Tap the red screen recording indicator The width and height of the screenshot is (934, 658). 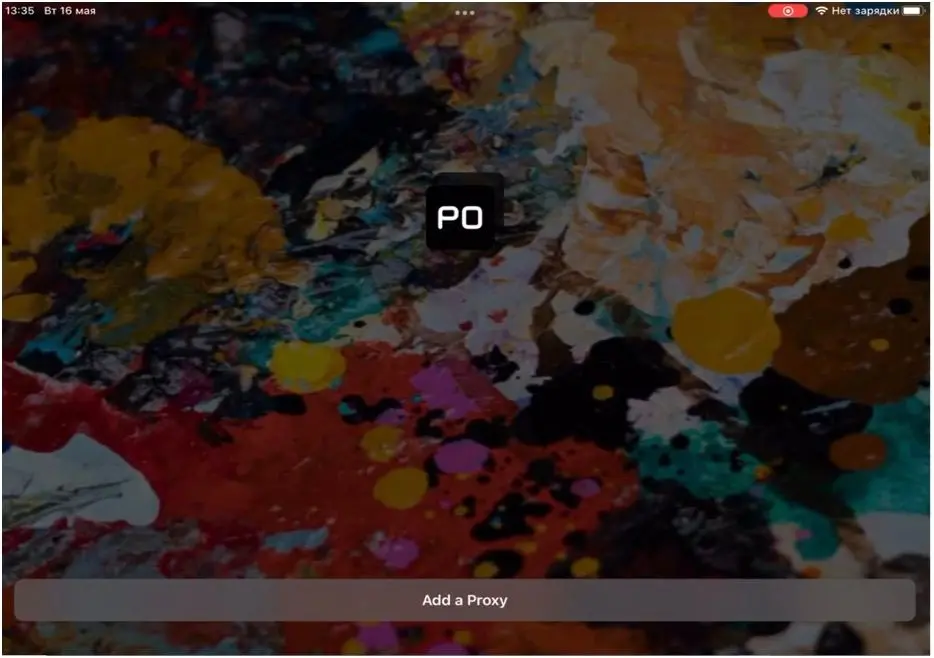click(788, 11)
